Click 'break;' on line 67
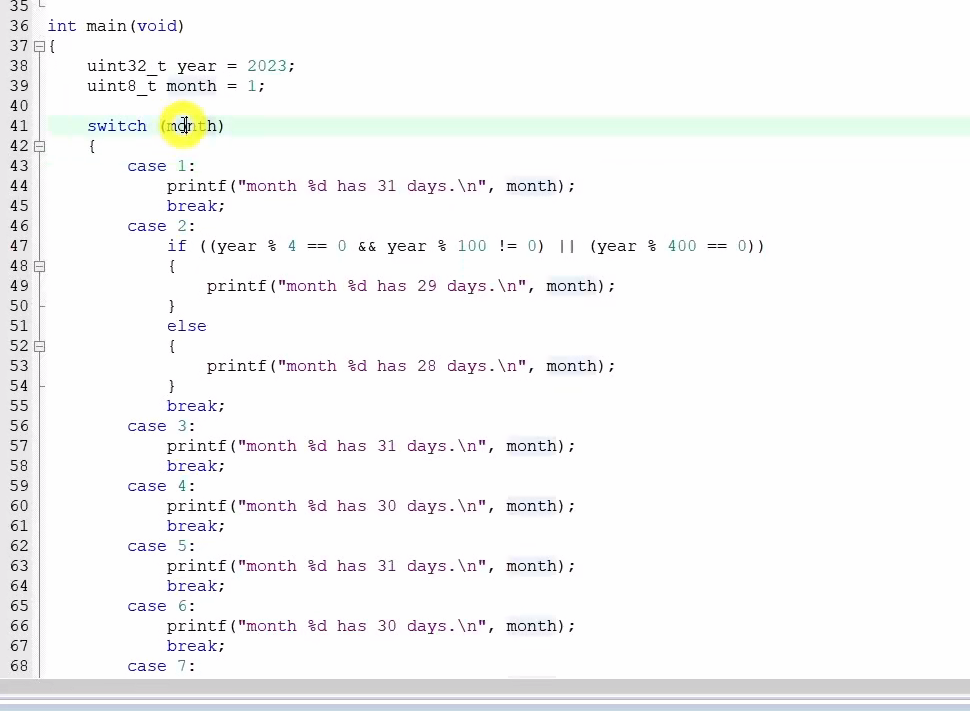This screenshot has width=970, height=711. 196,646
